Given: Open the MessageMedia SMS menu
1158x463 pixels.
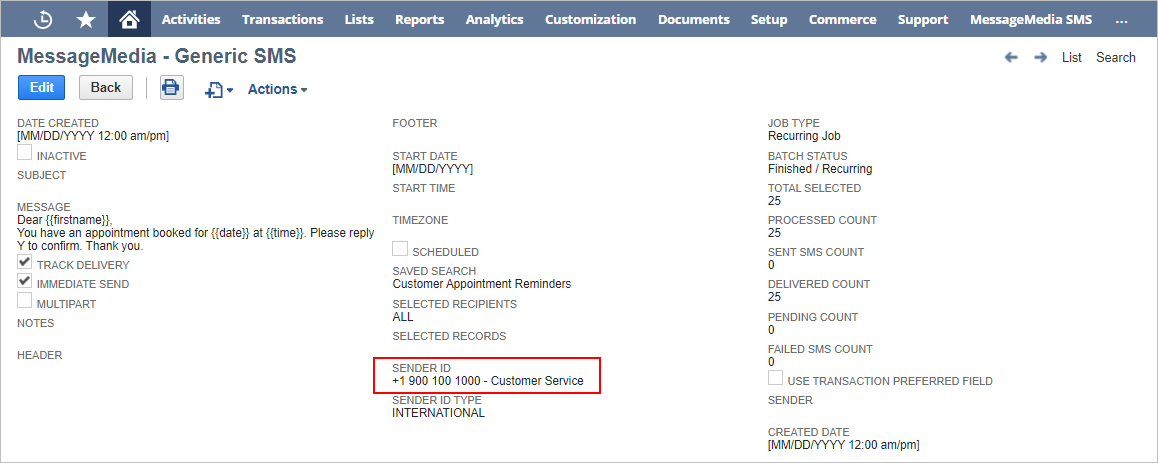Looking at the screenshot, I should [x=1030, y=20].
